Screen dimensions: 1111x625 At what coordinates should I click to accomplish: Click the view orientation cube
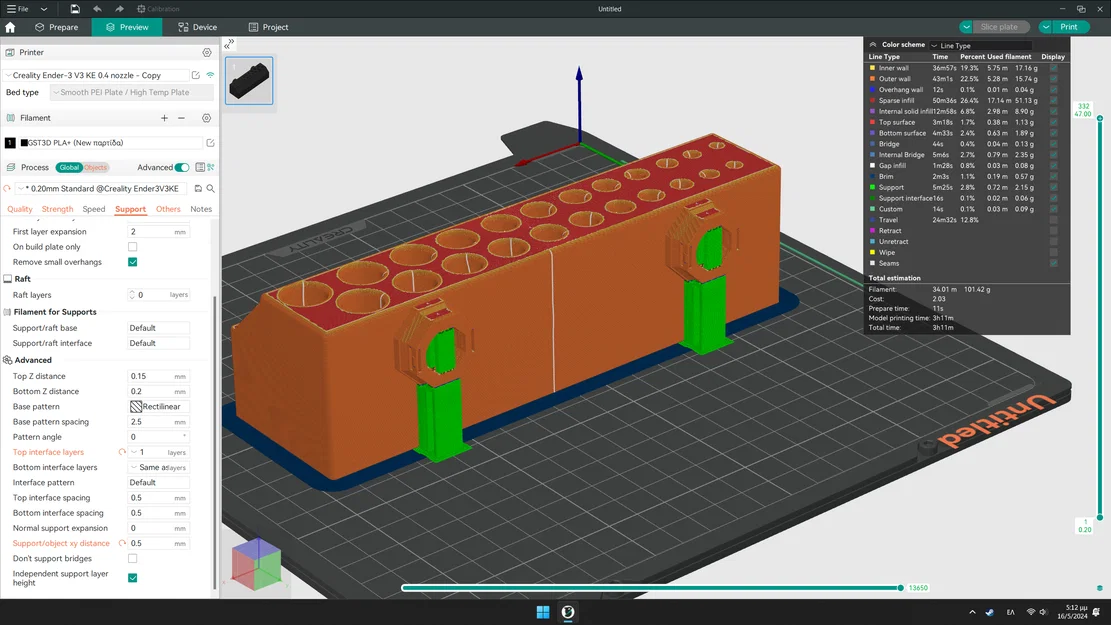[x=255, y=564]
